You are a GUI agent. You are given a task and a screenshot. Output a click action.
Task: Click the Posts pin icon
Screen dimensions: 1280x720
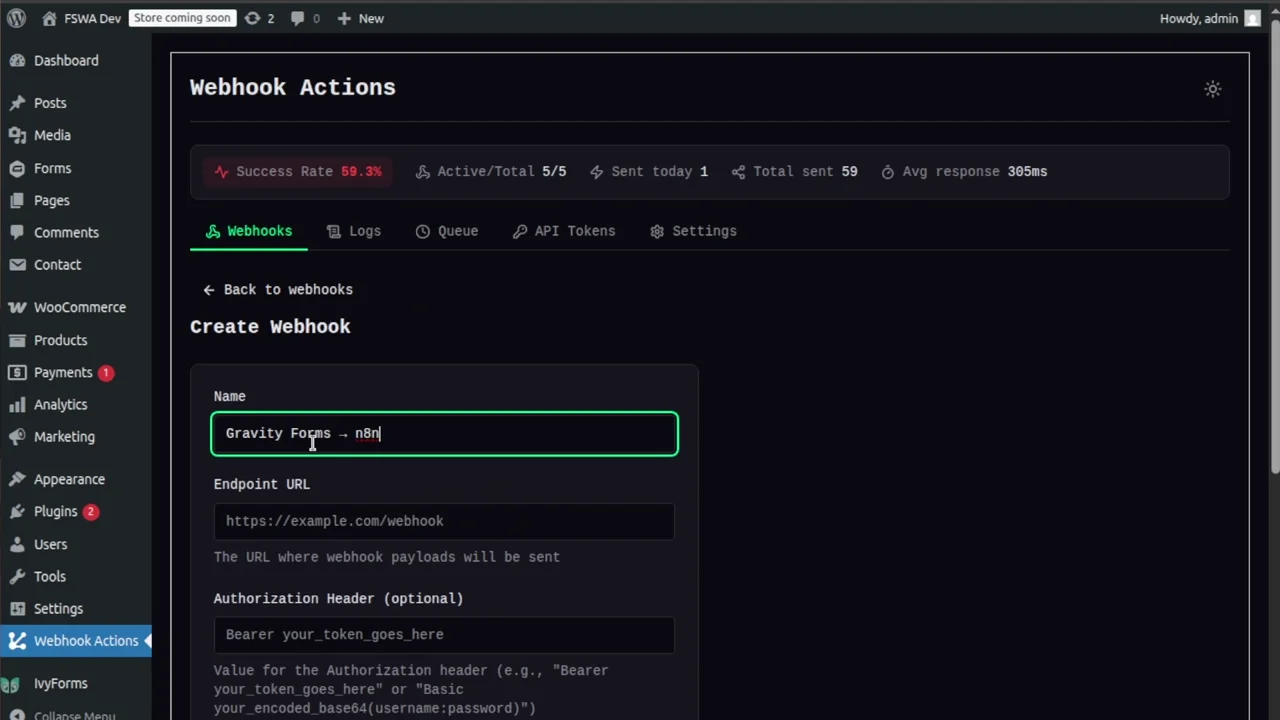pos(17,103)
